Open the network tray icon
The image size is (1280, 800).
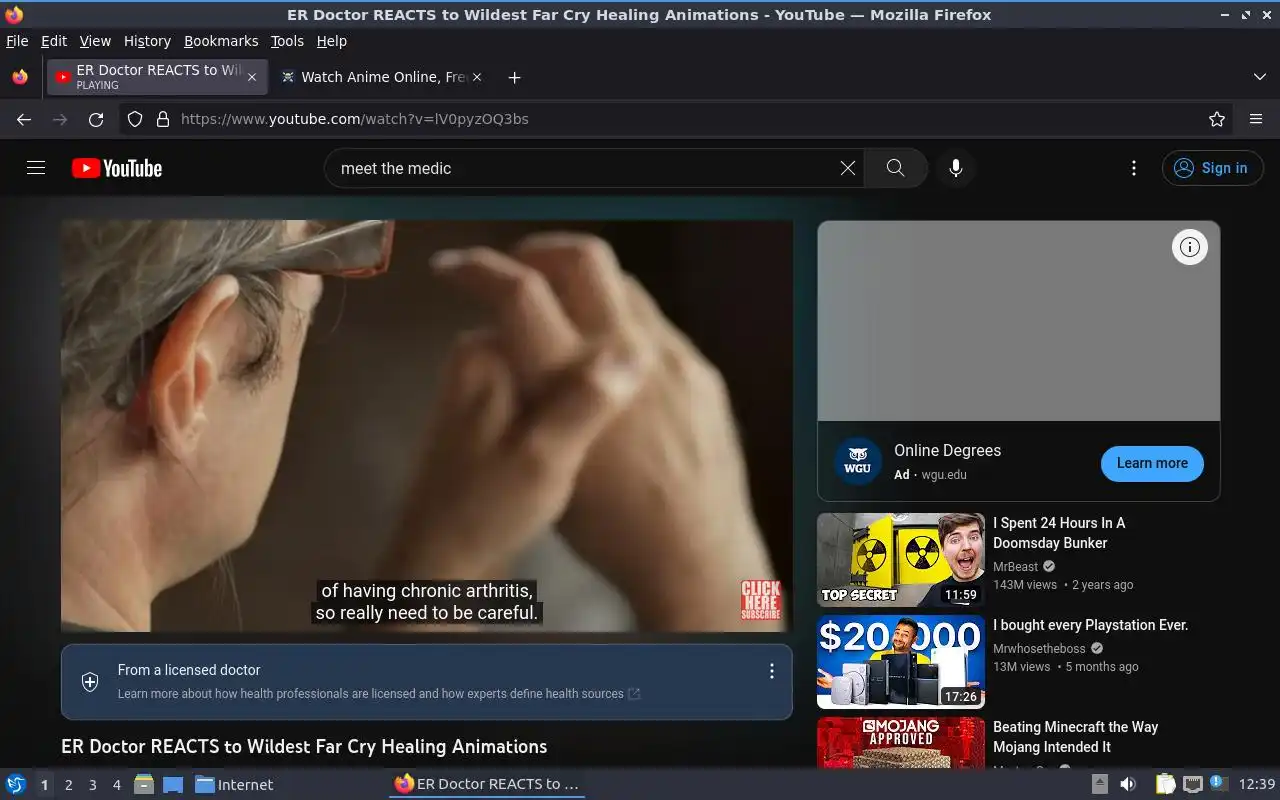click(x=1192, y=784)
